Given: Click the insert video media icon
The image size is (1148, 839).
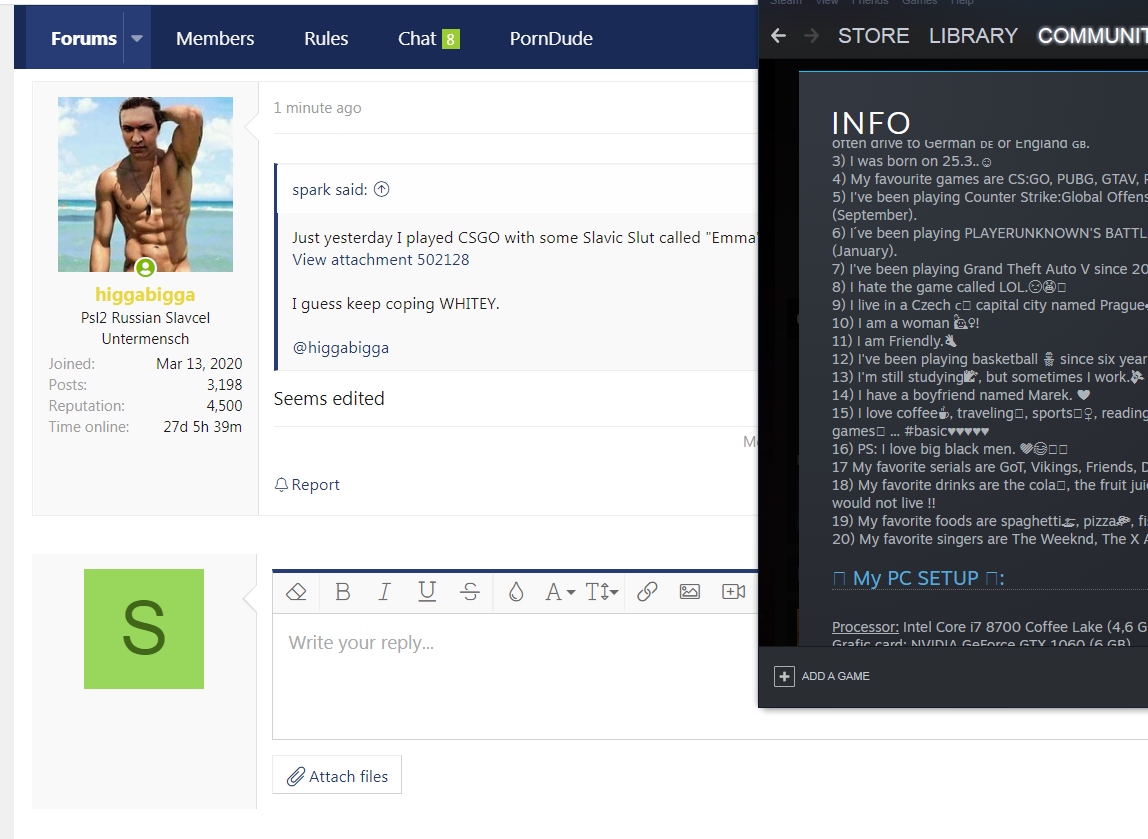Looking at the screenshot, I should [x=734, y=592].
